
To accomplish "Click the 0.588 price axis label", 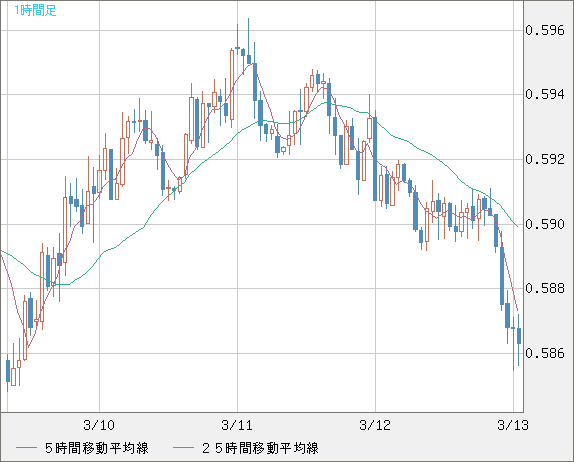I will click(545, 288).
